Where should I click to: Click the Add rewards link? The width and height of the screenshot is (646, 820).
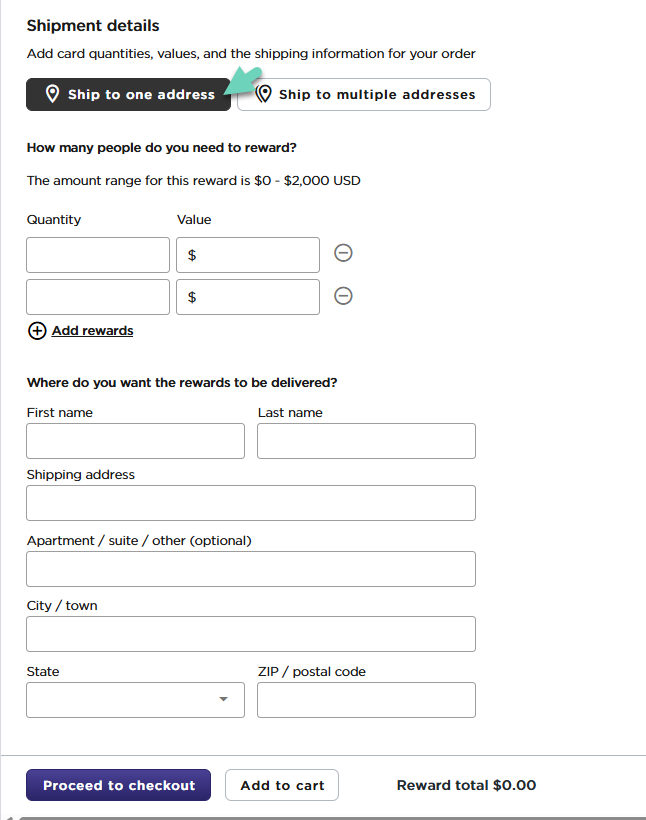92,331
